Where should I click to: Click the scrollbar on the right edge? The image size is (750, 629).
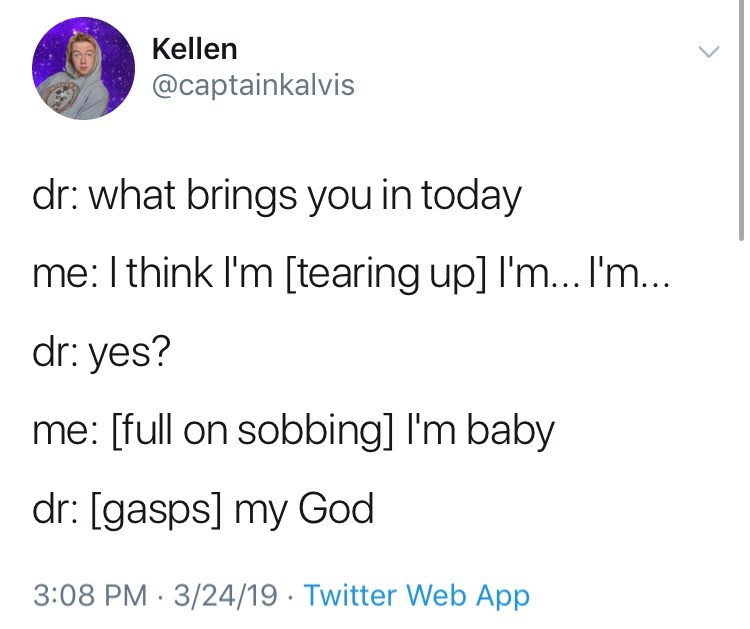point(741,120)
